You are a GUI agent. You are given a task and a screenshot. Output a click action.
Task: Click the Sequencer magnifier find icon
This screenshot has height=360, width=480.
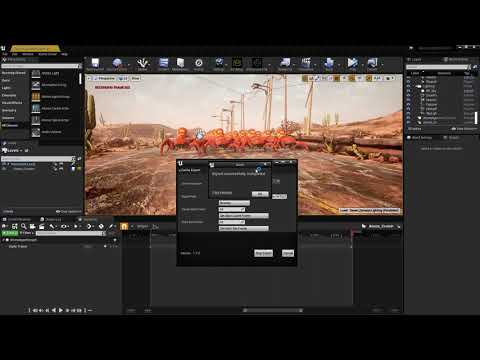[24, 226]
